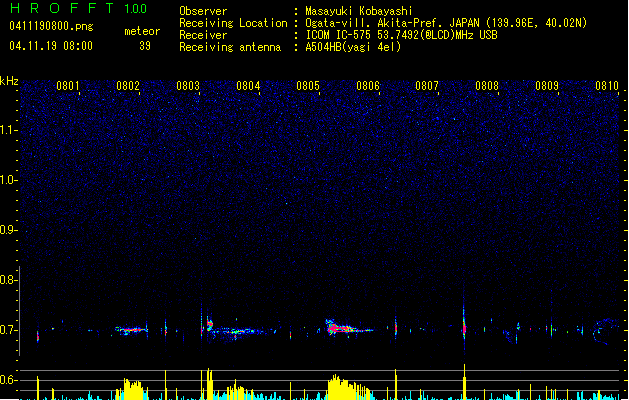Image resolution: width=629 pixels, height=400 pixels.
Task: Click the meteor echo trace between 0805 and 0806
Action: coord(347,328)
